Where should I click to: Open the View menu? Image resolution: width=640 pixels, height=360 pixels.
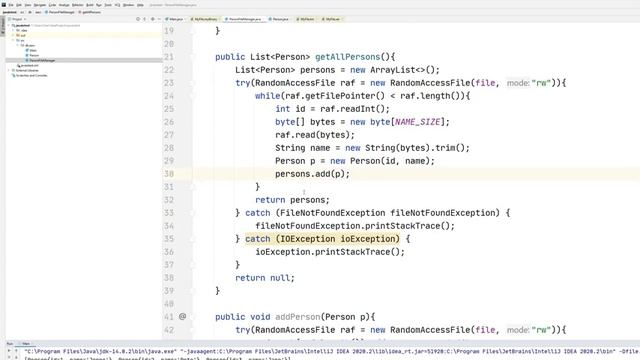28,5
